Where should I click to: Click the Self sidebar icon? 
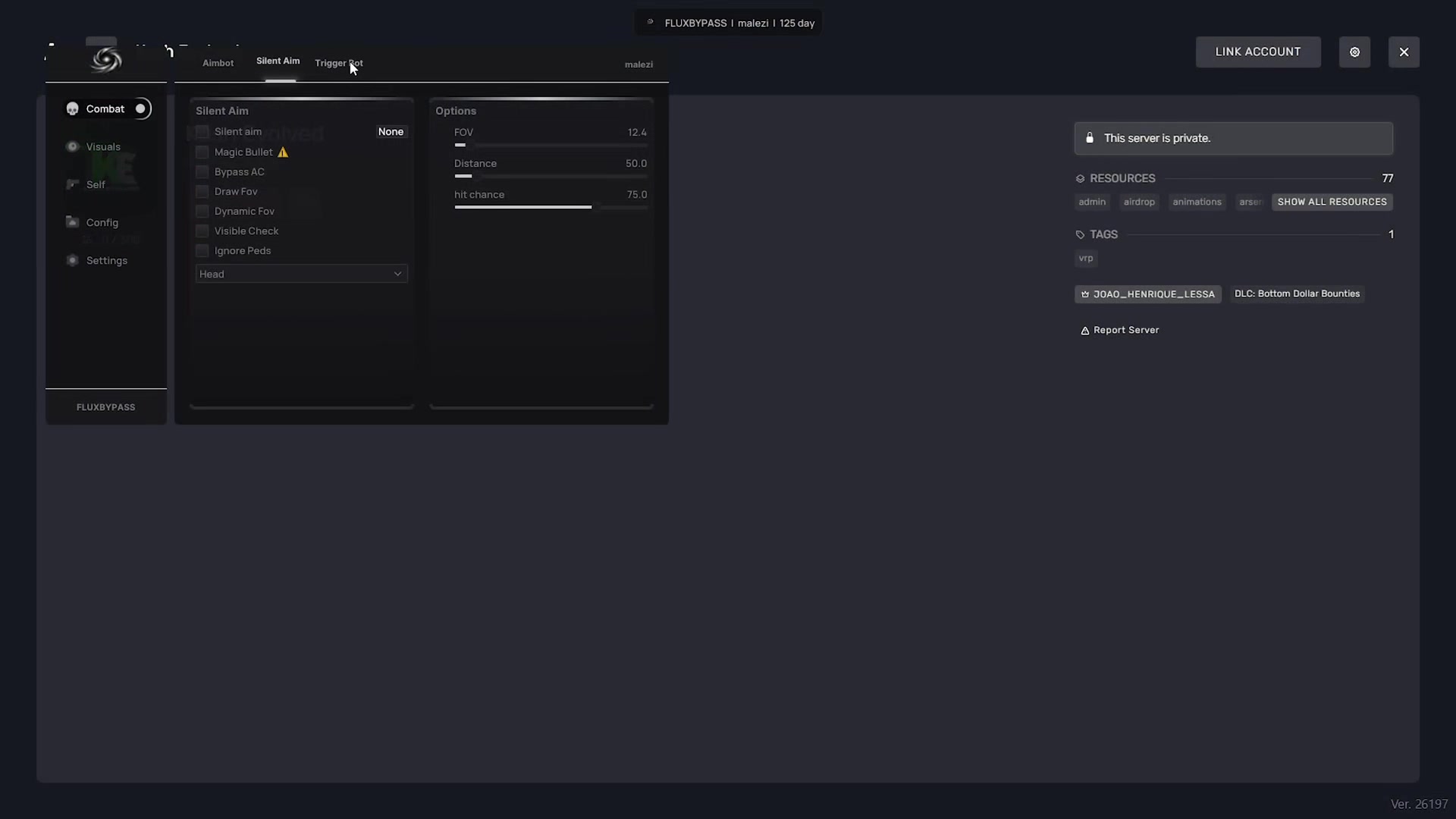click(x=73, y=185)
